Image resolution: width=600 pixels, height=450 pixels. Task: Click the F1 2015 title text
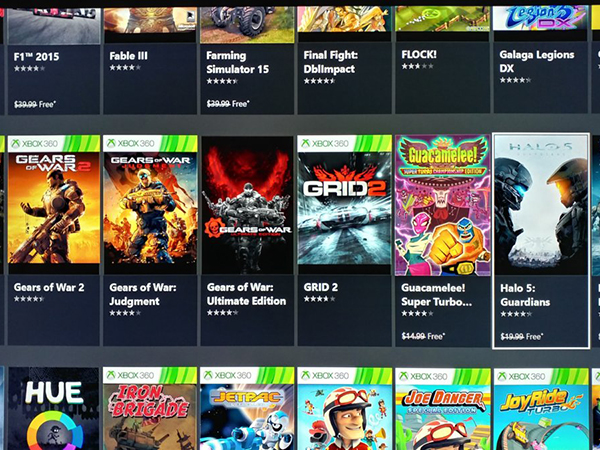pos(36,57)
